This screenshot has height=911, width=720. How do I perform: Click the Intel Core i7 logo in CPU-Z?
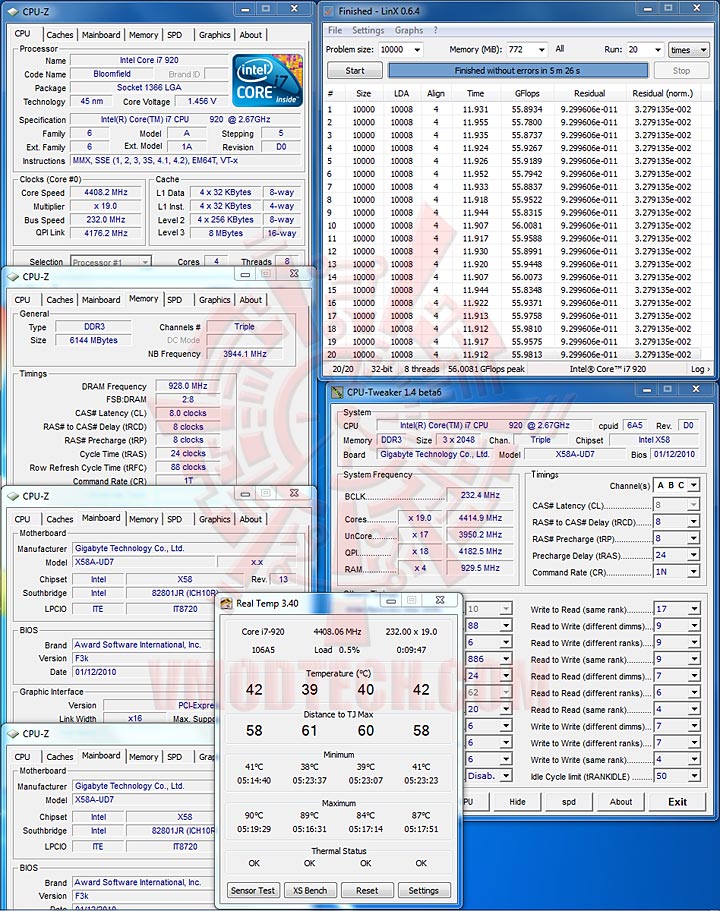tap(267, 80)
